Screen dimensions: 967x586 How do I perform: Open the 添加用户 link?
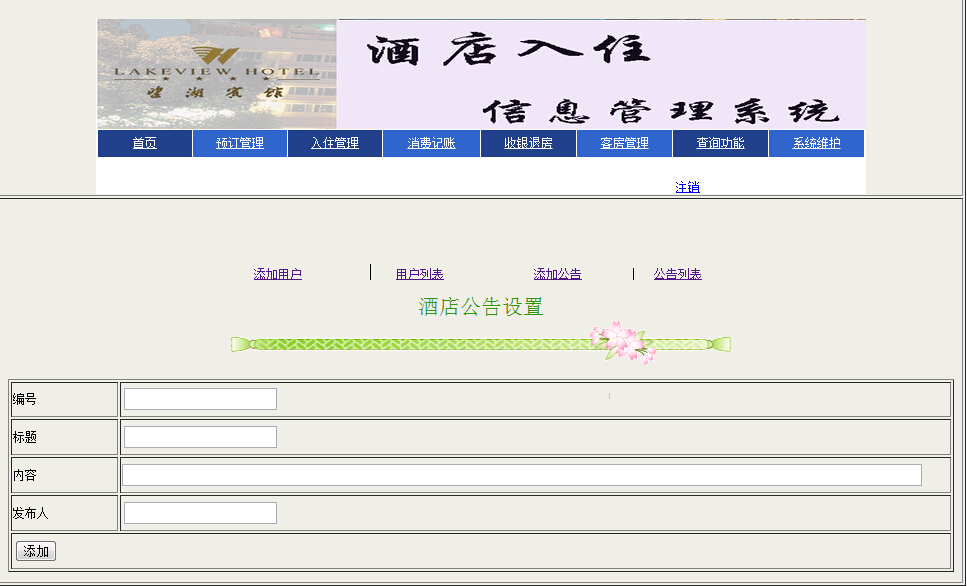[278, 274]
